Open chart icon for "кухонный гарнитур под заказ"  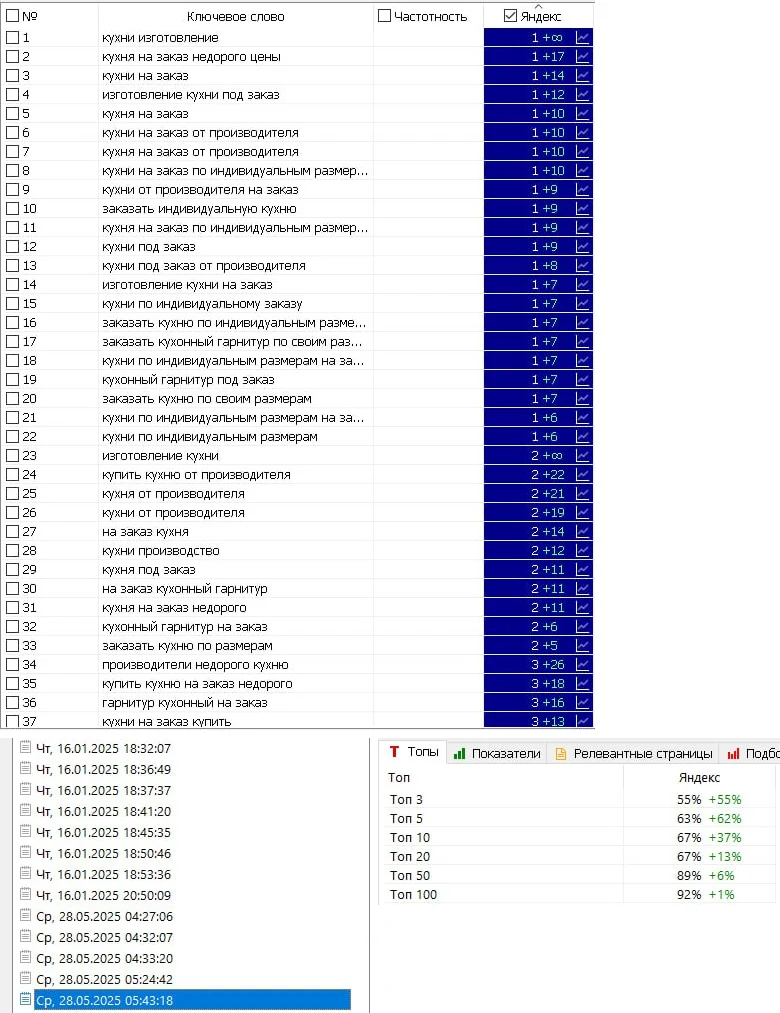tap(582, 380)
